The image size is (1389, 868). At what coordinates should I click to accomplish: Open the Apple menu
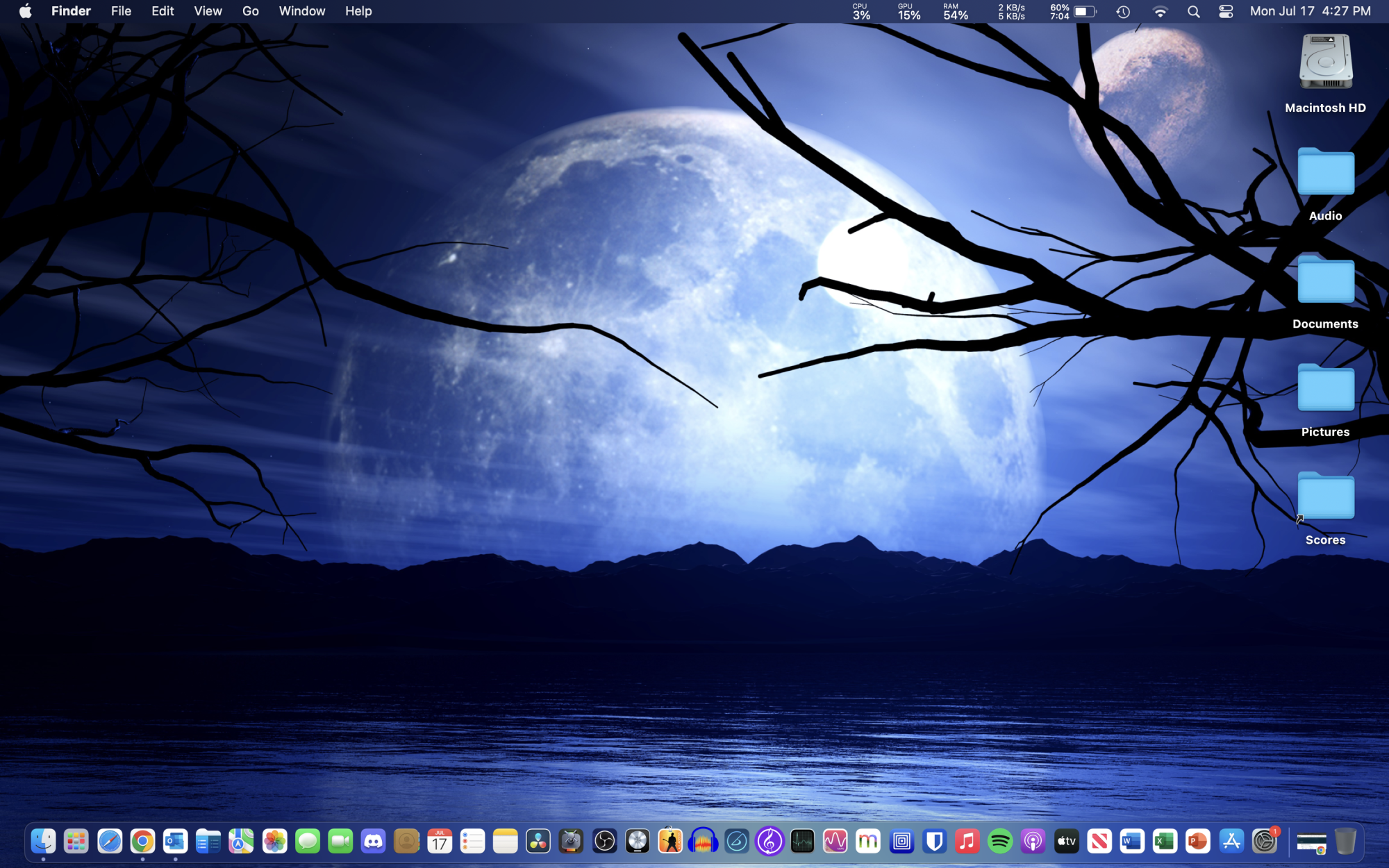(25, 11)
